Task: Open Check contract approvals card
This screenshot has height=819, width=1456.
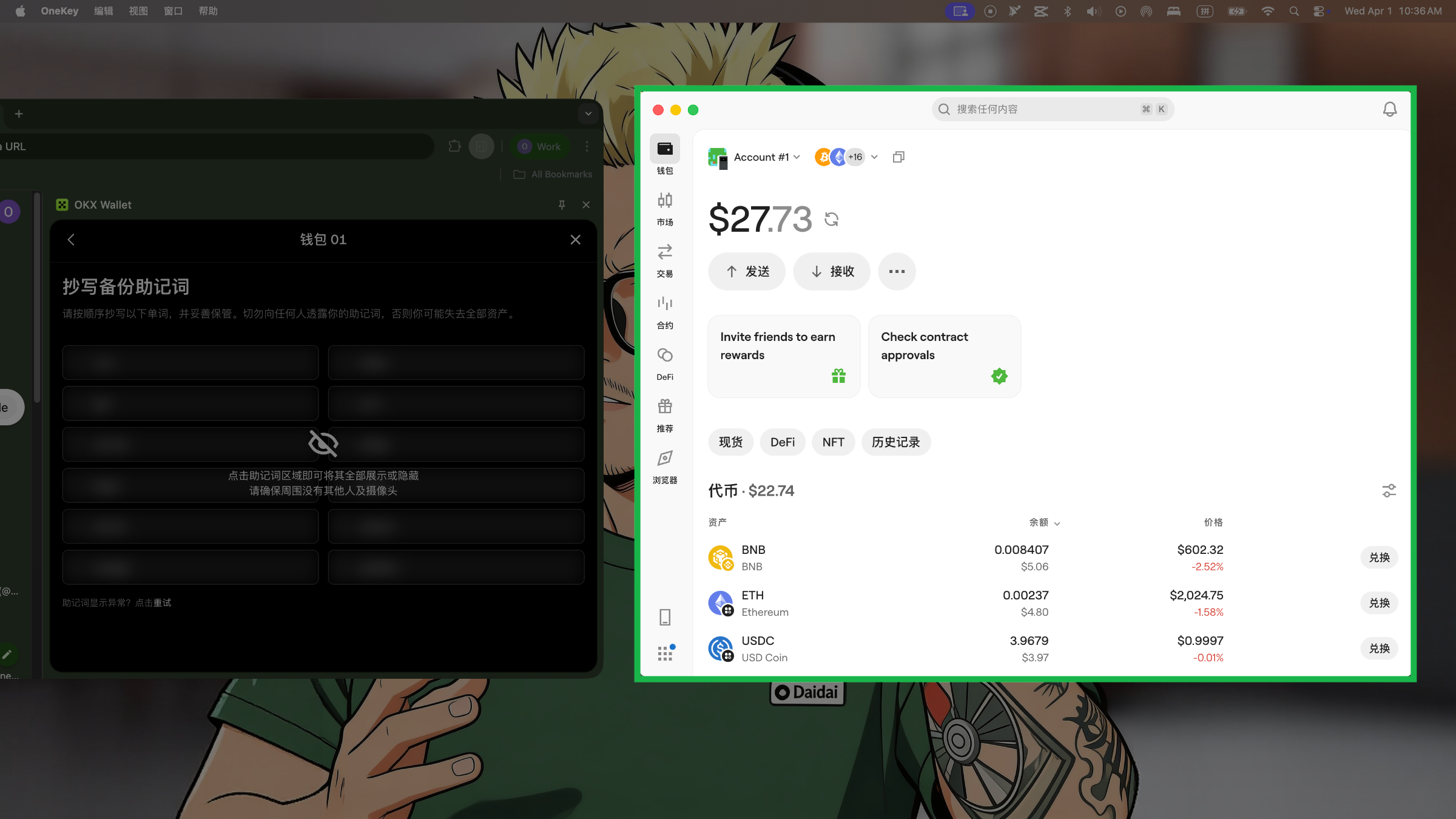Action: 945,356
